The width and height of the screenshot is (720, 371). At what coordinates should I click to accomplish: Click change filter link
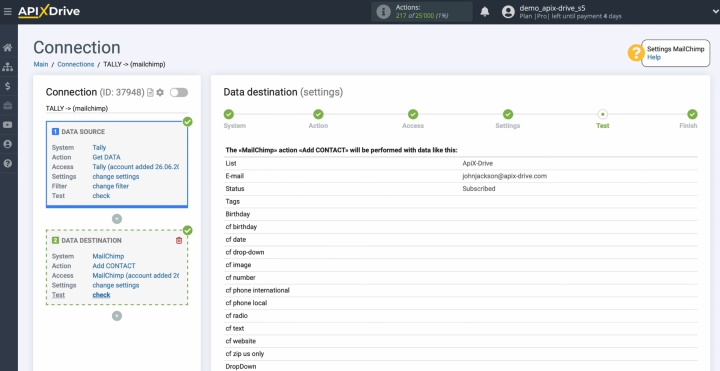click(x=111, y=186)
